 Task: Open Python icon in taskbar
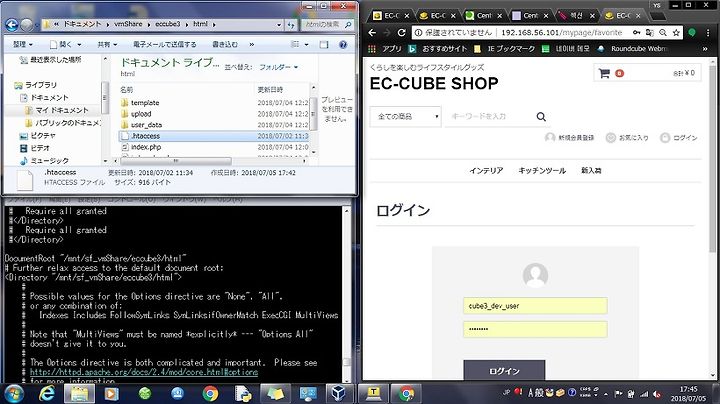tap(243, 393)
